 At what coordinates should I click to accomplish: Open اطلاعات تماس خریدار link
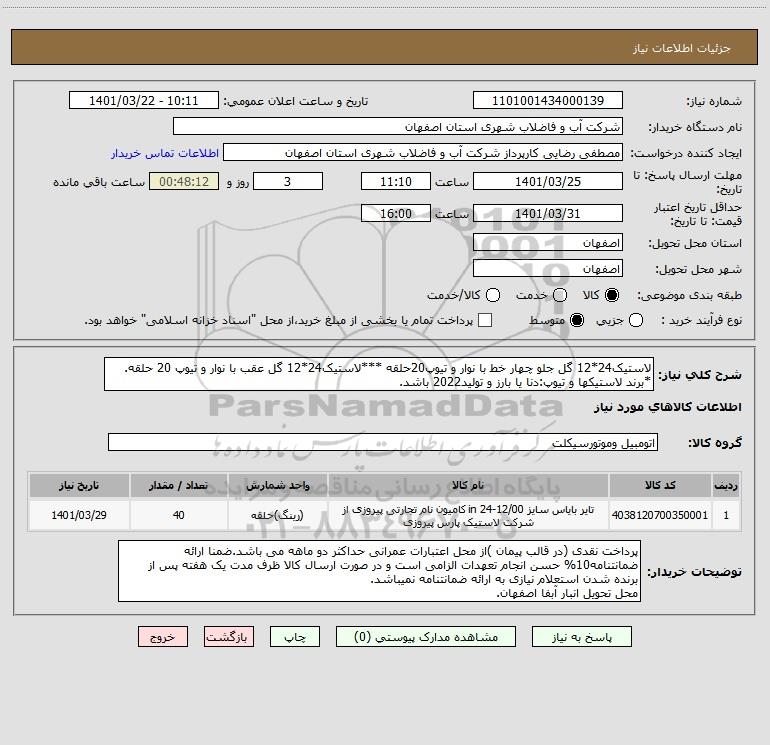click(x=165, y=153)
